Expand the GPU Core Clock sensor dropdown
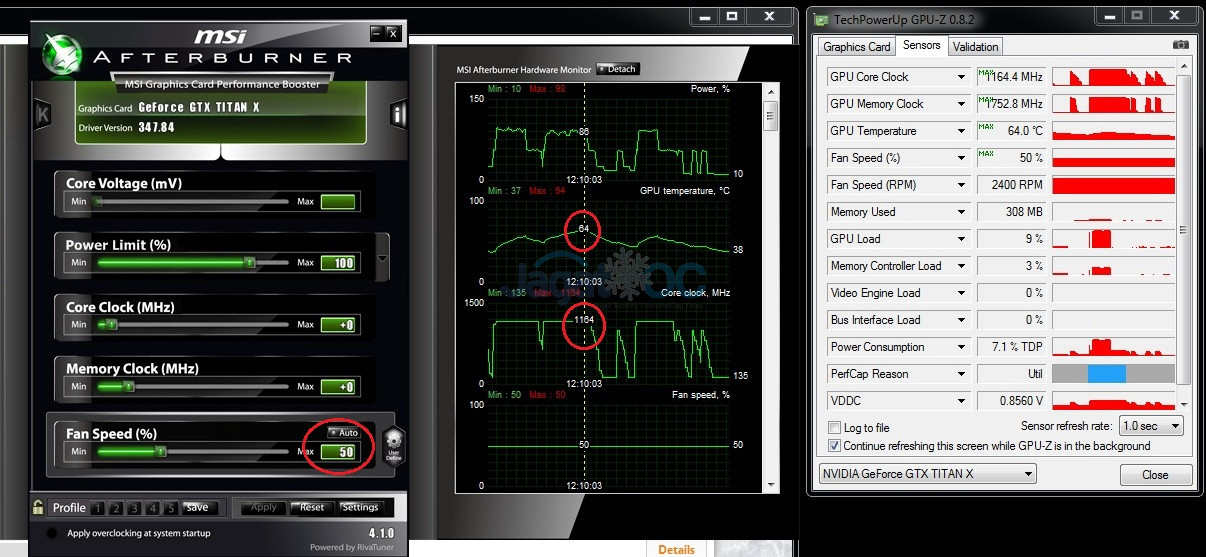Viewport: 1206px width, 557px height. tap(961, 77)
